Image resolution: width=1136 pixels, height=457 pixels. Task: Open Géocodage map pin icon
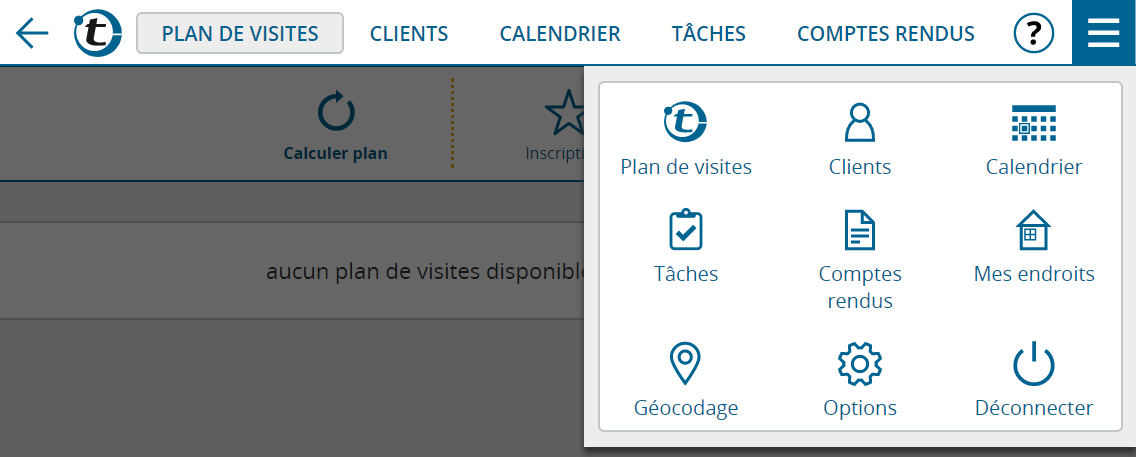(x=685, y=364)
